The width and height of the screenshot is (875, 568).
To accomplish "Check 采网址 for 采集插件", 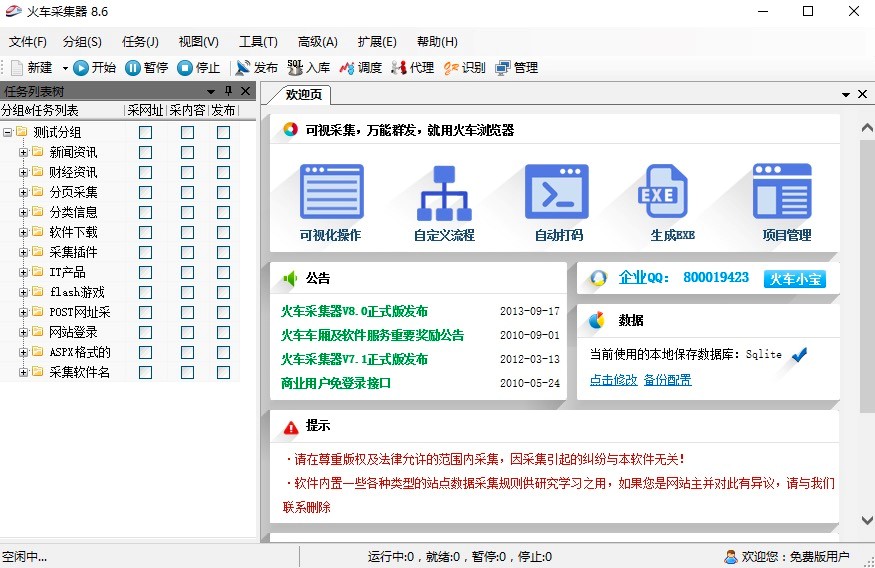I will pyautogui.click(x=146, y=252).
